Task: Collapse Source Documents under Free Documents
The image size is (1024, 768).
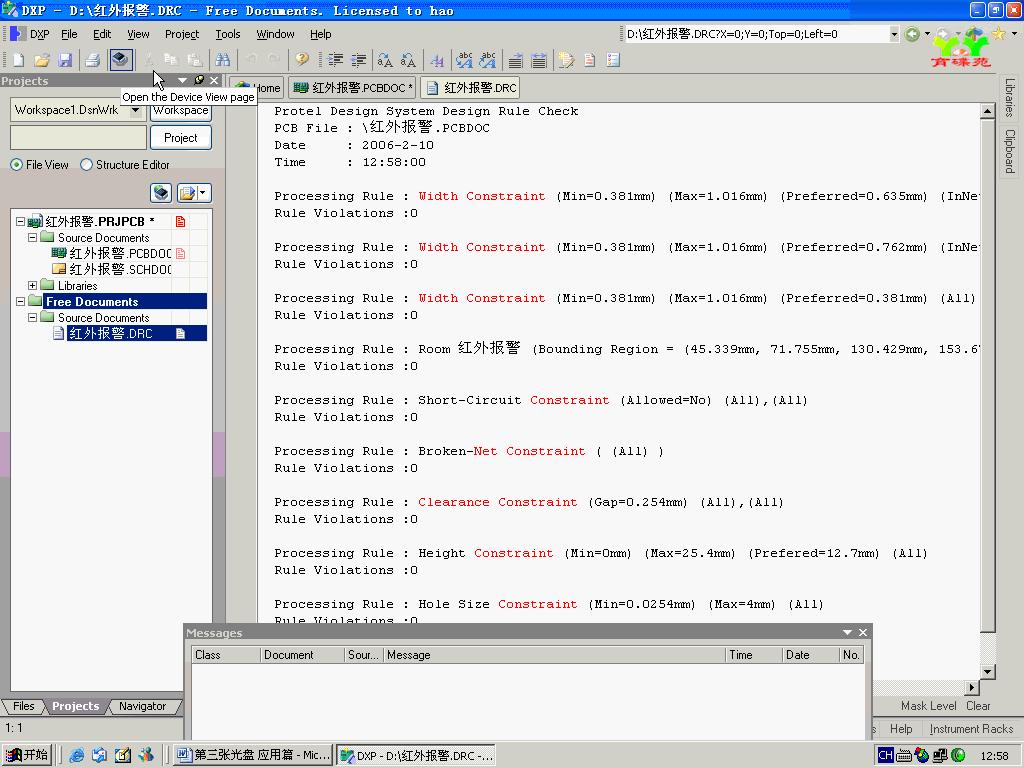Action: [32, 317]
